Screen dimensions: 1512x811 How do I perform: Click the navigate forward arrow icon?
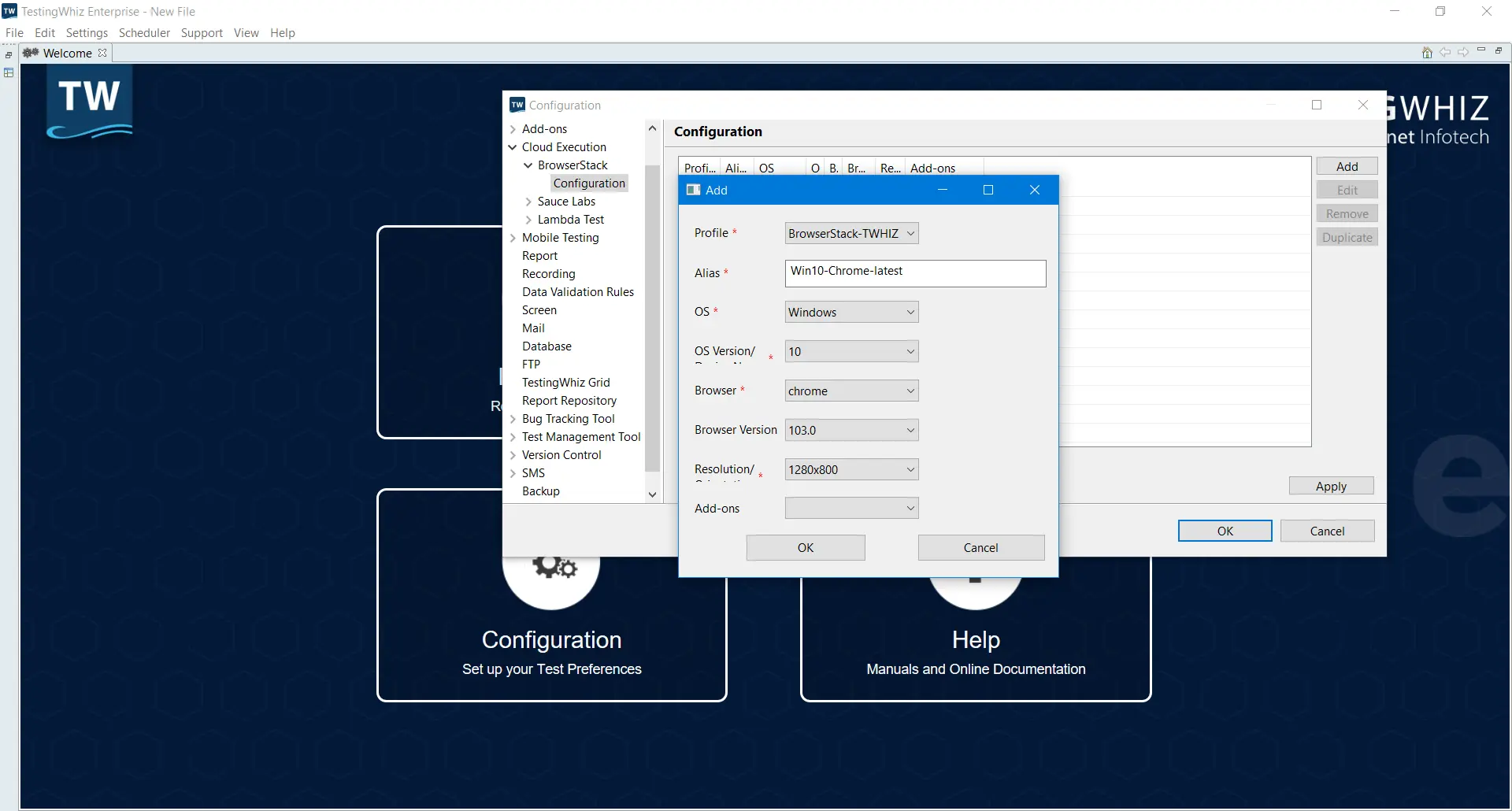(1463, 53)
